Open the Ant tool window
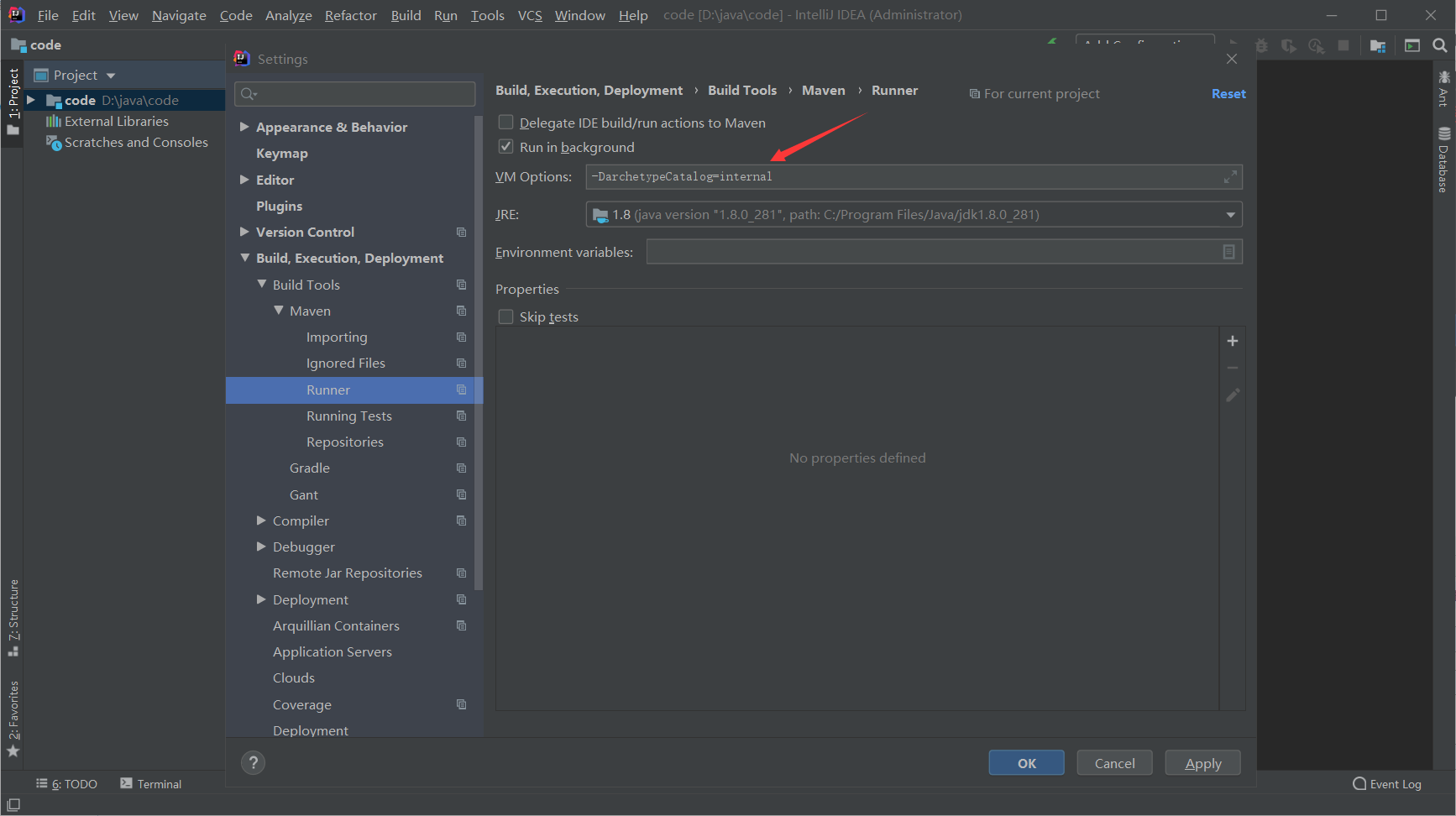Viewport: 1456px width, 816px height. coord(1443,88)
